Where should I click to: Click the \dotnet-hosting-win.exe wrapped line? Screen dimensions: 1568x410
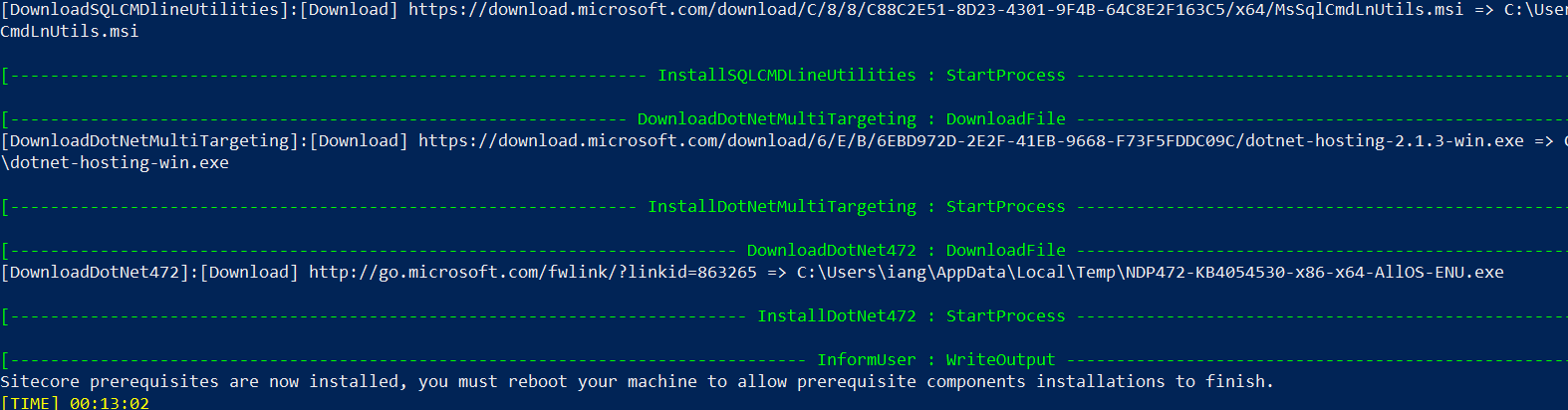tap(115, 163)
